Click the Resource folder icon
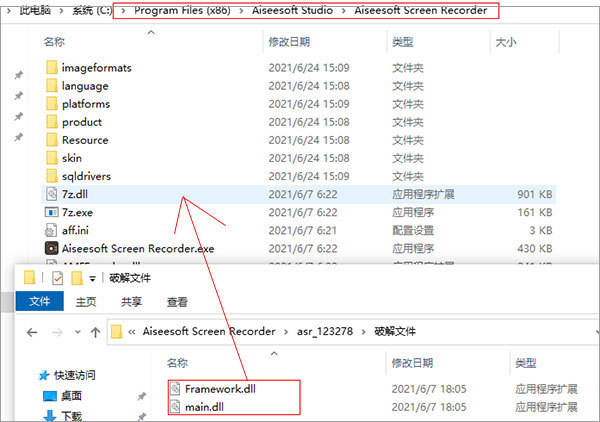Screen dimensions: 600x422 tap(52, 140)
